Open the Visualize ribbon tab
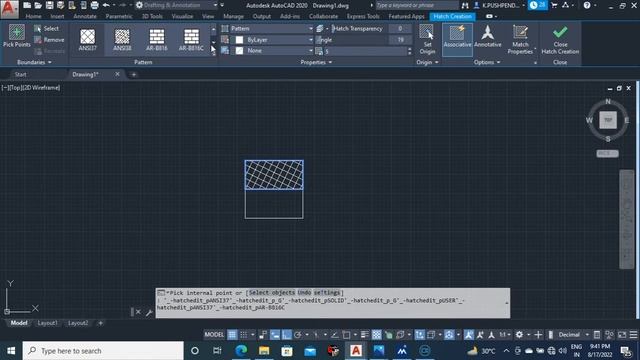 182,16
